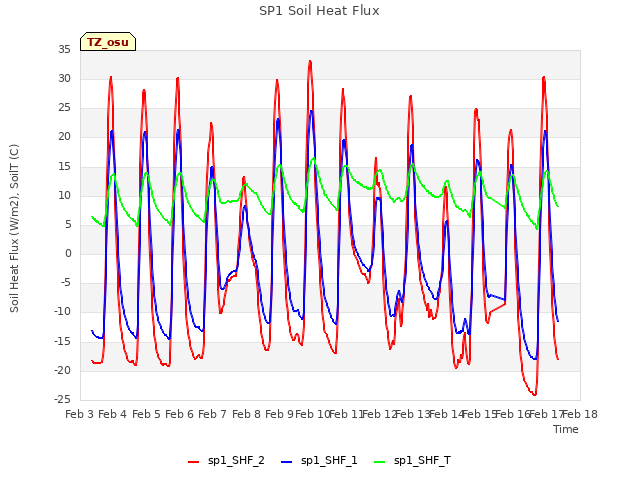The image size is (640, 480).
Task: Click the Feb 4 x-axis tick label
Action: point(113,414)
